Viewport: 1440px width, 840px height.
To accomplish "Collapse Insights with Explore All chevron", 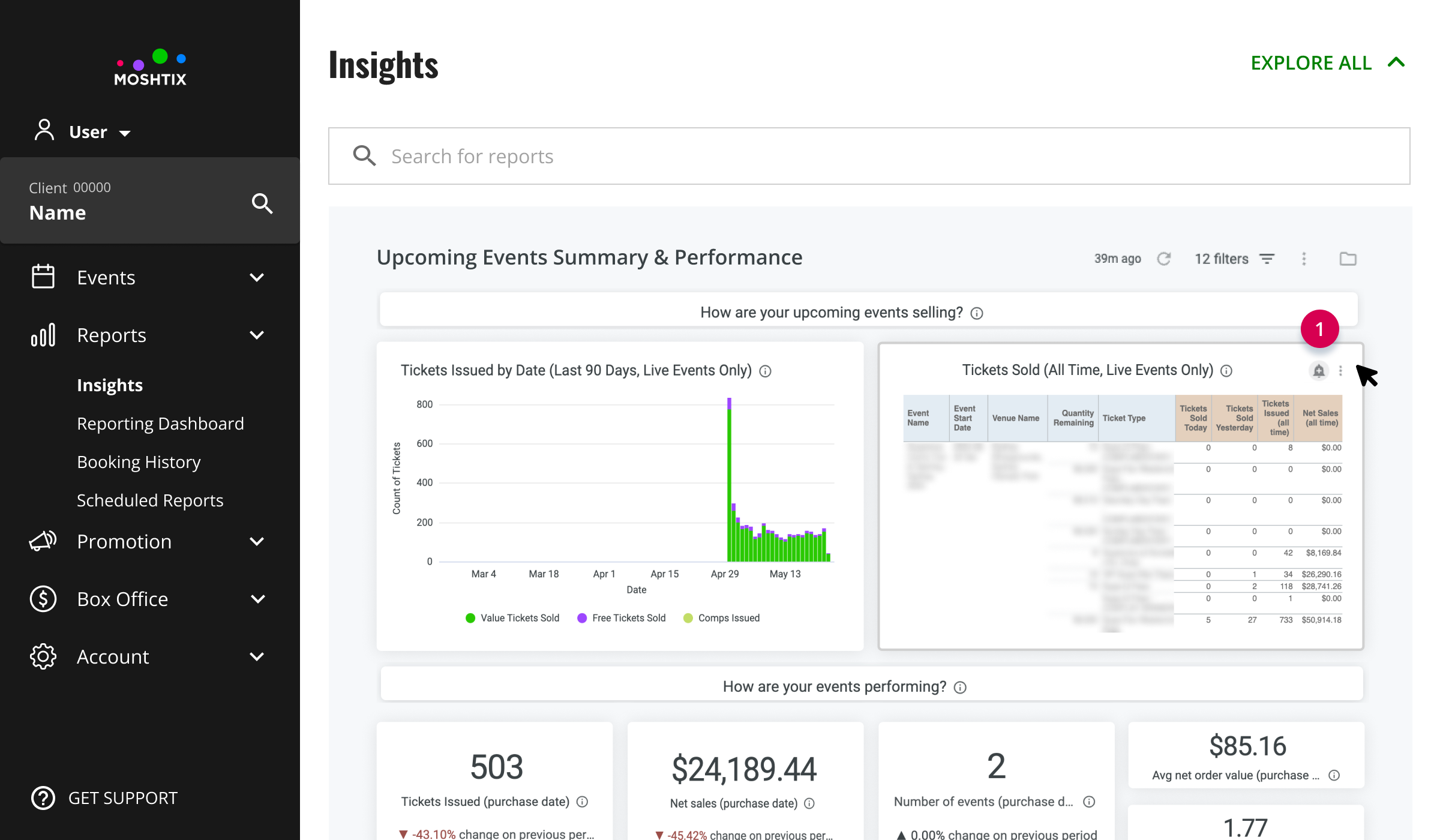I will pyautogui.click(x=1397, y=62).
